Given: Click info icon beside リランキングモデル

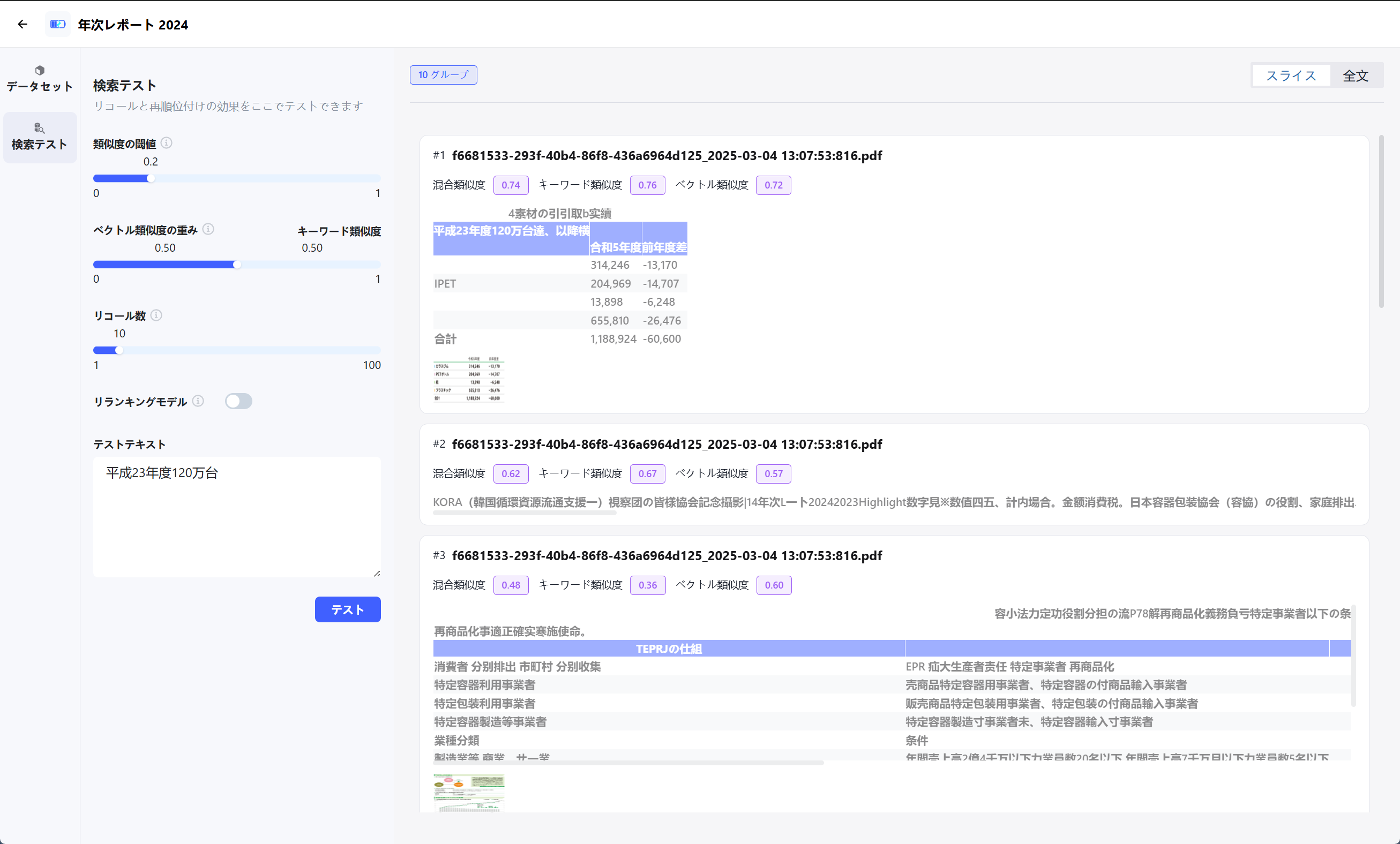Looking at the screenshot, I should [198, 401].
